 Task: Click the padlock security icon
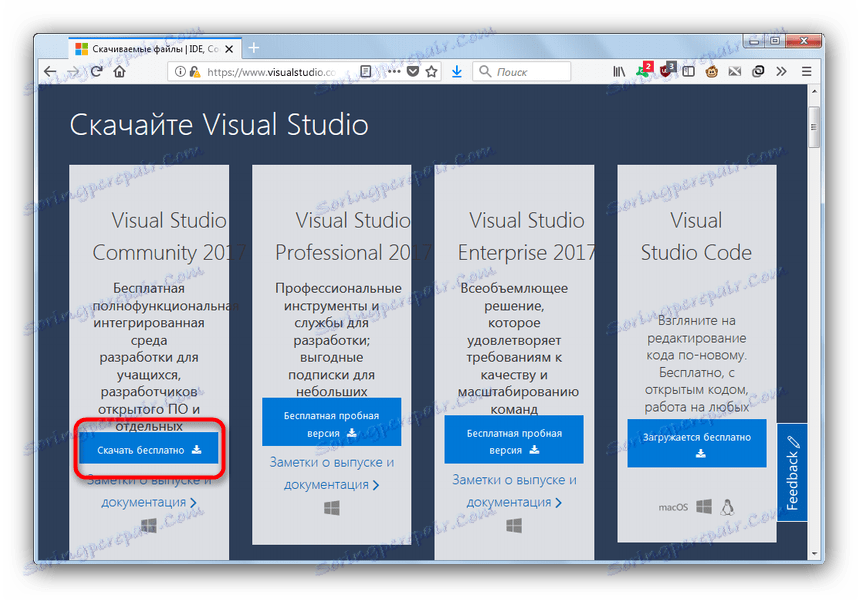point(194,72)
